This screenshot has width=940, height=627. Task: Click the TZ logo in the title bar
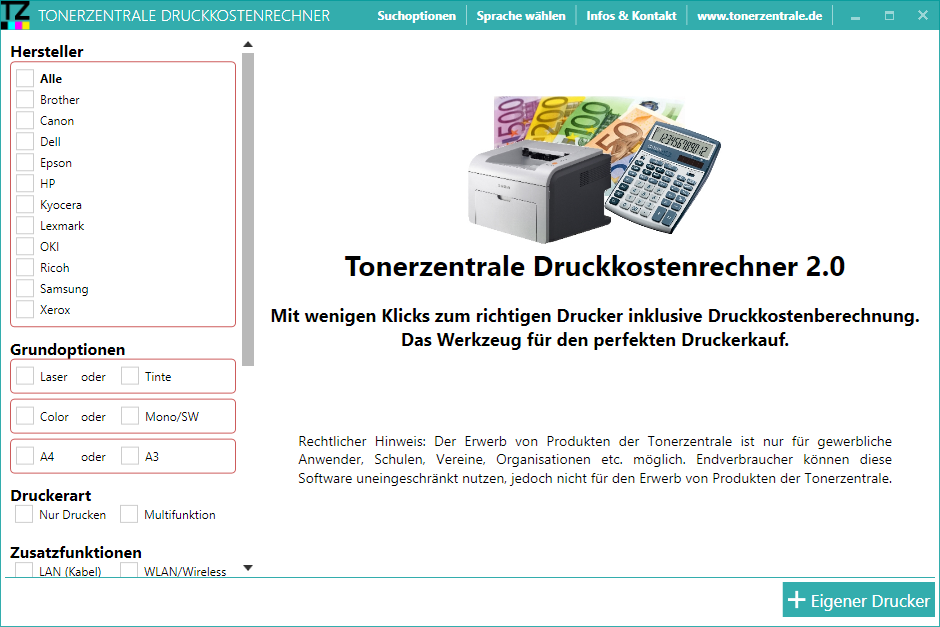pyautogui.click(x=14, y=14)
